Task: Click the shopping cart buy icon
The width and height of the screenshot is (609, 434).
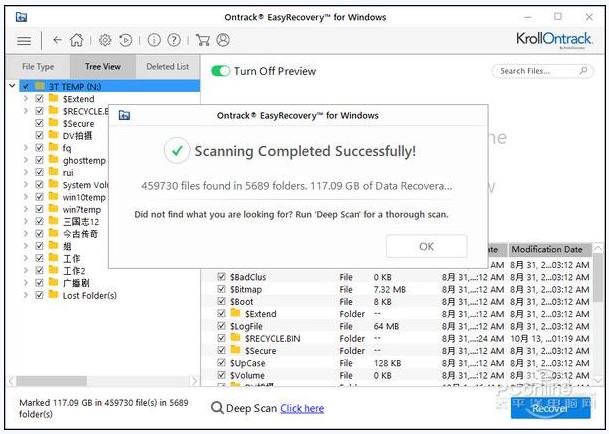Action: click(x=203, y=40)
